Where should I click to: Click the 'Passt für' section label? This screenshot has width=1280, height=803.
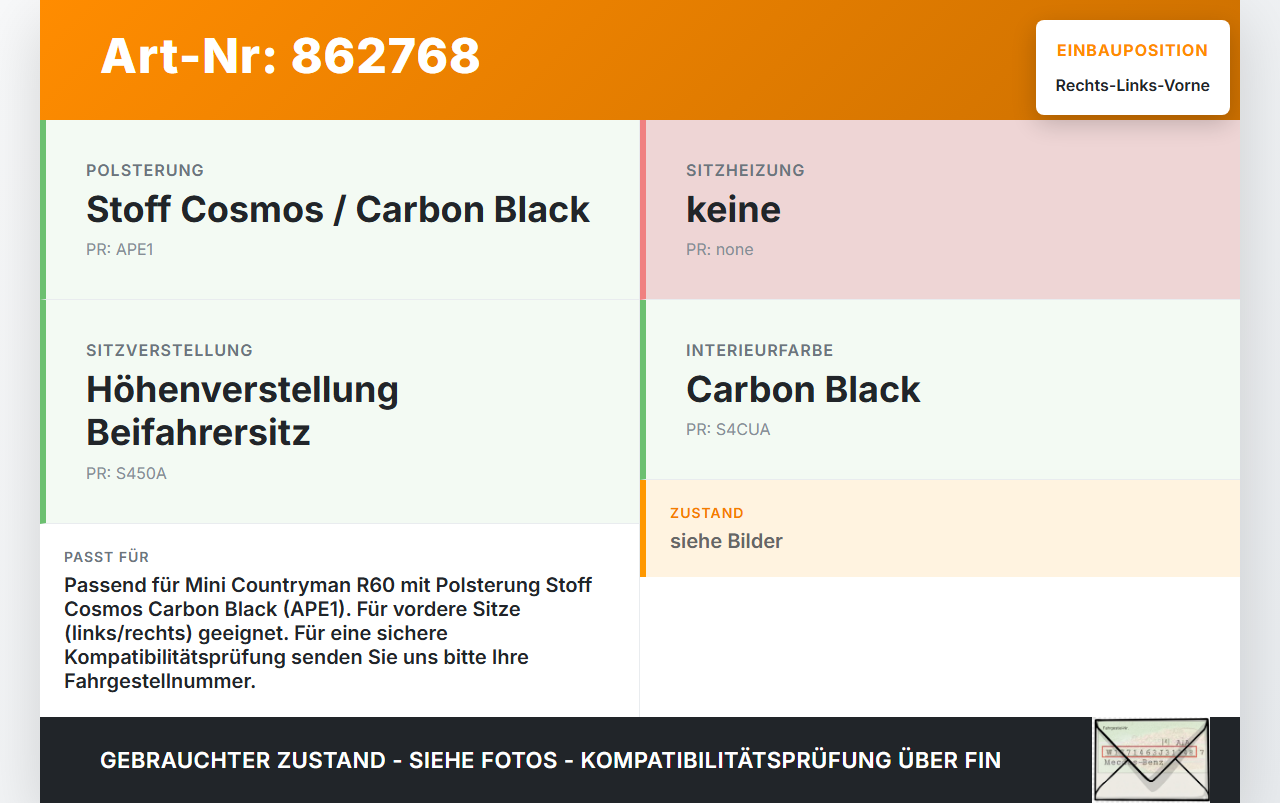[x=106, y=557]
